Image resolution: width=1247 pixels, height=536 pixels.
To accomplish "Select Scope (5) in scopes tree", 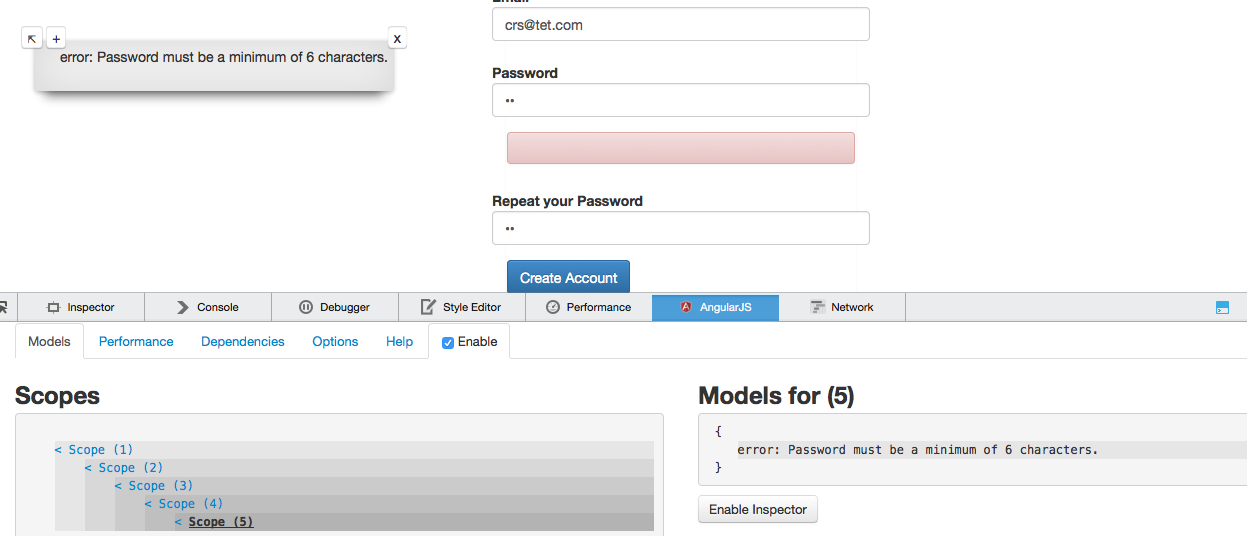I will pyautogui.click(x=221, y=522).
